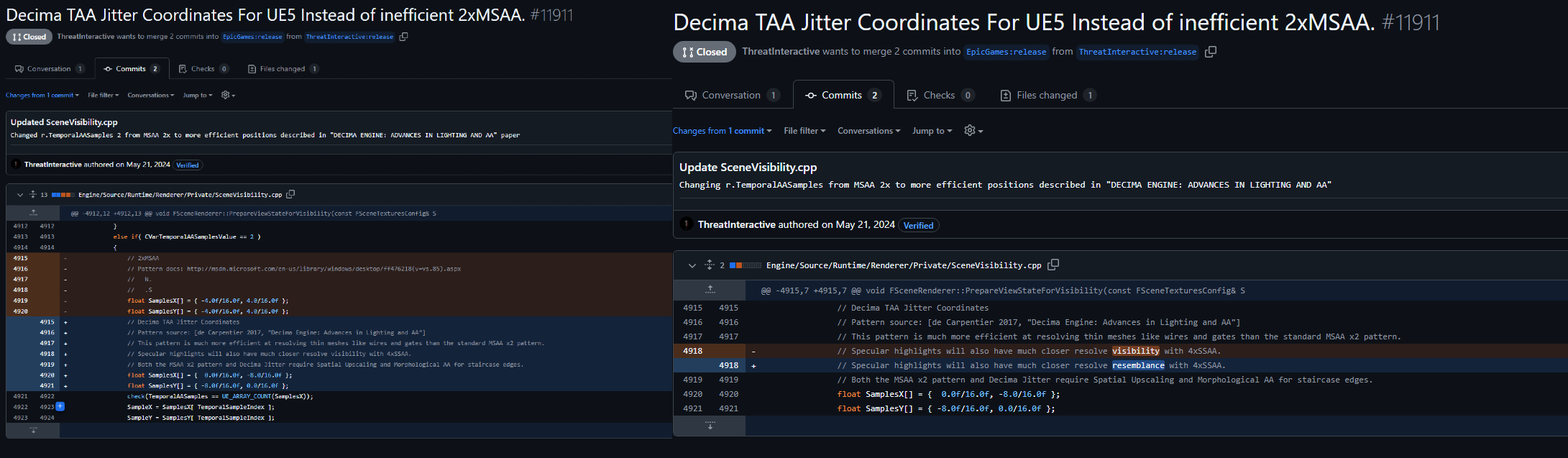Collapse the file diff showing 13 changes
Screen dimensions: 1568x458
pos(20,194)
